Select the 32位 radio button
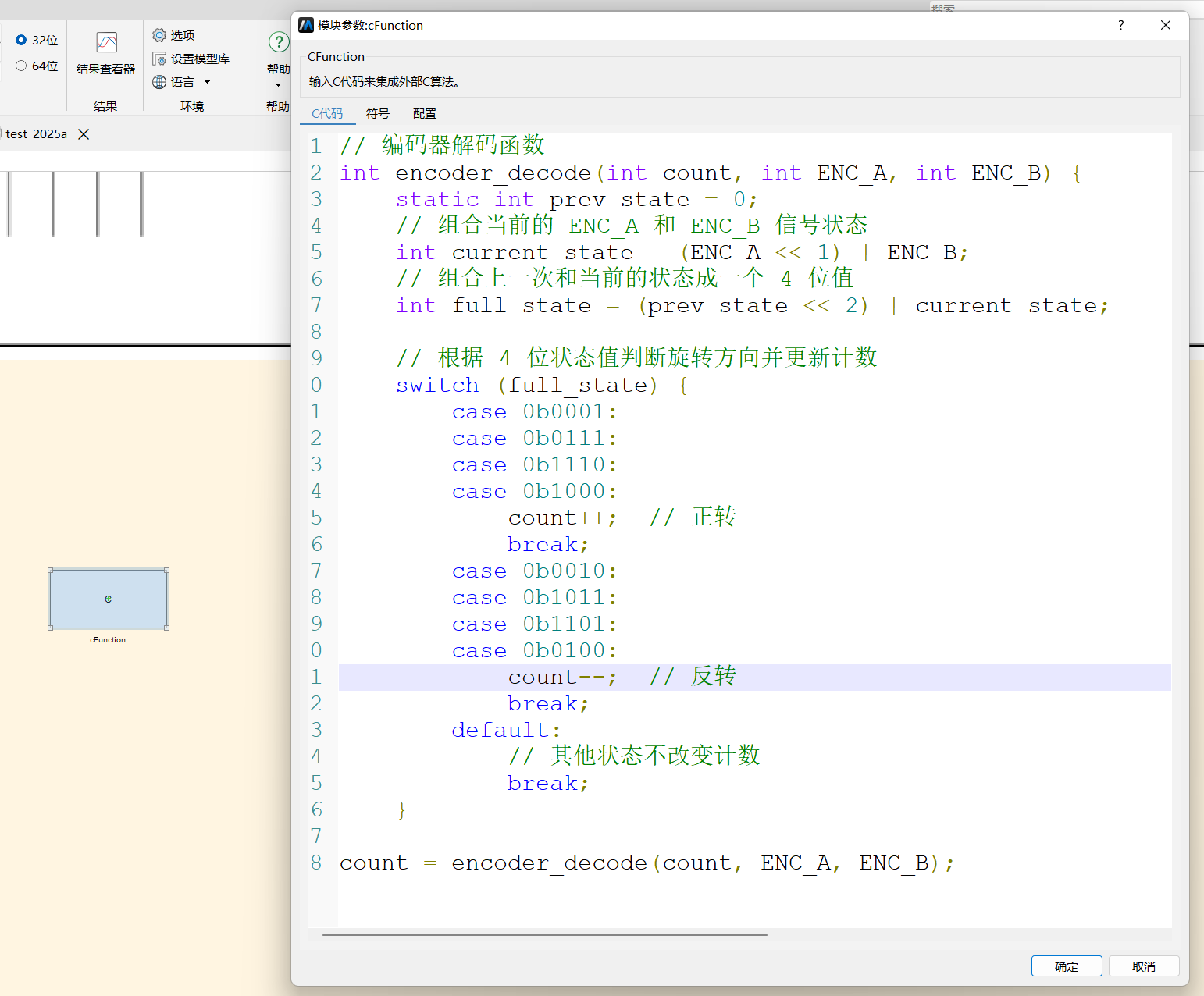This screenshot has height=996, width=1204. click(21, 40)
